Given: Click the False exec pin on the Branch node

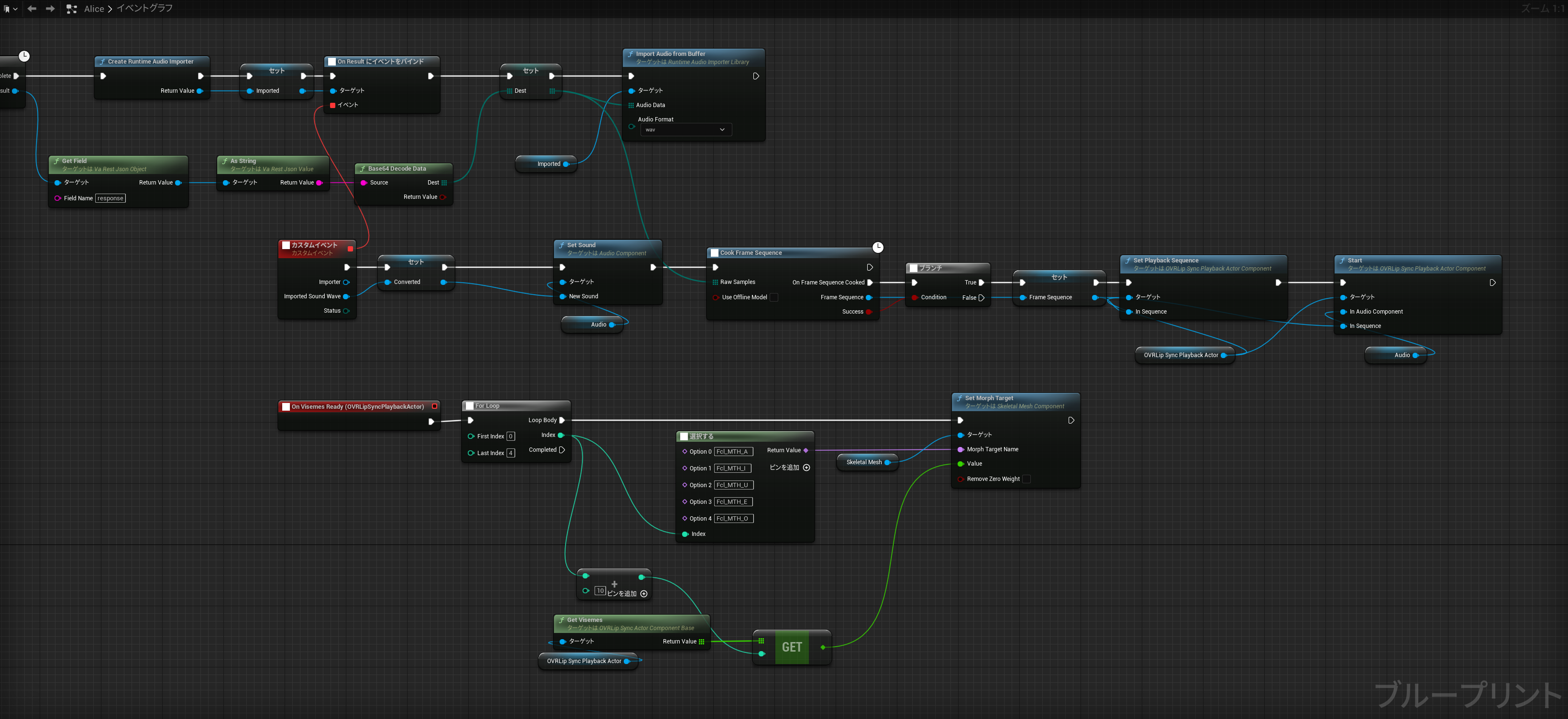Looking at the screenshot, I should coord(981,298).
